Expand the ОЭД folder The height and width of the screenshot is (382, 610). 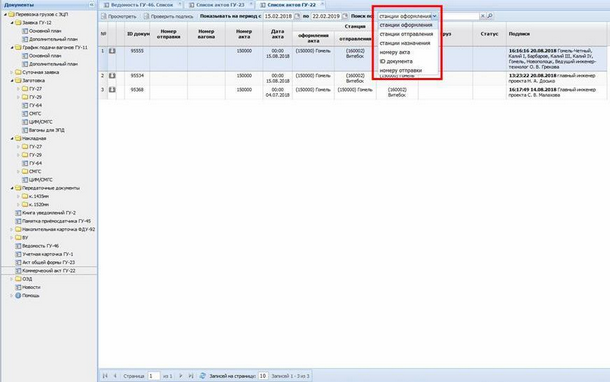coord(12,279)
